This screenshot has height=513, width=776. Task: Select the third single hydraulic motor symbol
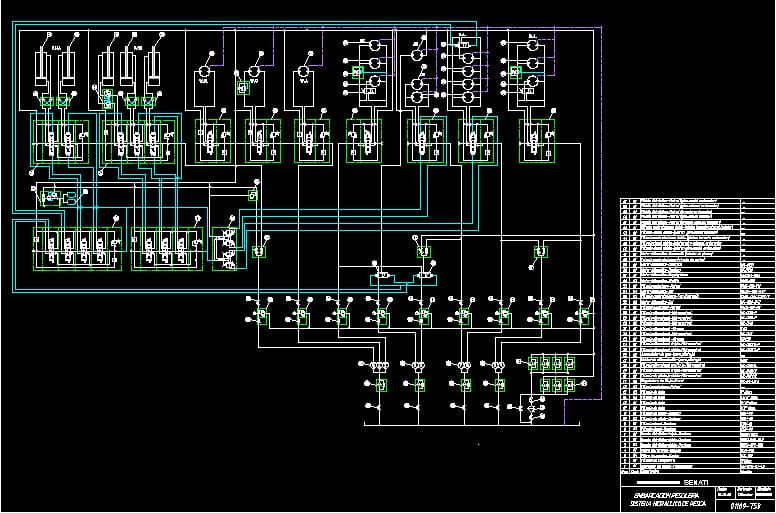[x=302, y=71]
